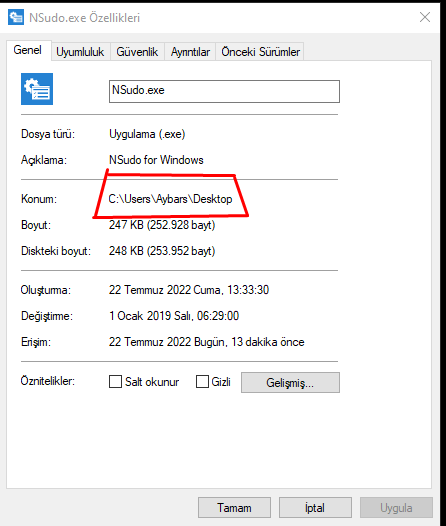Click the large NSudo application icon
Image resolution: width=446 pixels, height=526 pixels.
(37, 89)
